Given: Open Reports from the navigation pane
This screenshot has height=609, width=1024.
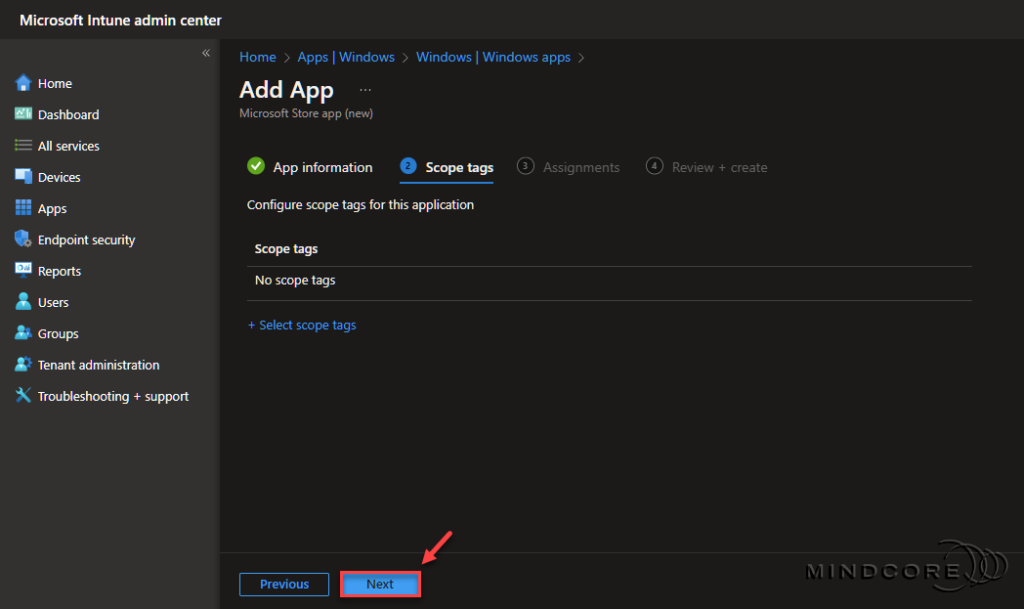Looking at the screenshot, I should point(58,270).
